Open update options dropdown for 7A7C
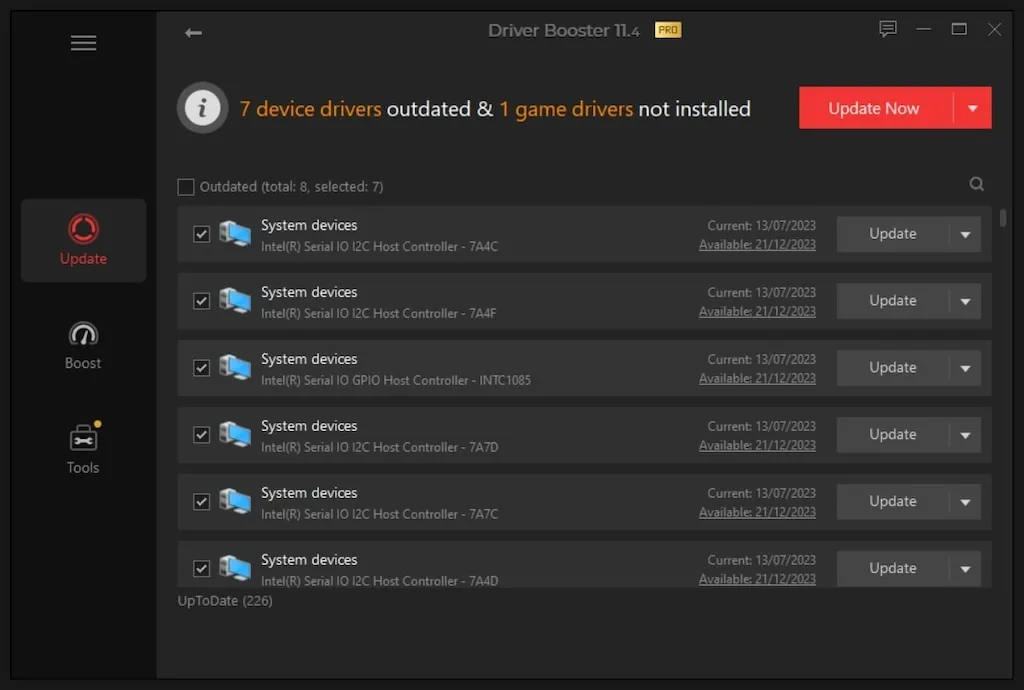 (965, 502)
